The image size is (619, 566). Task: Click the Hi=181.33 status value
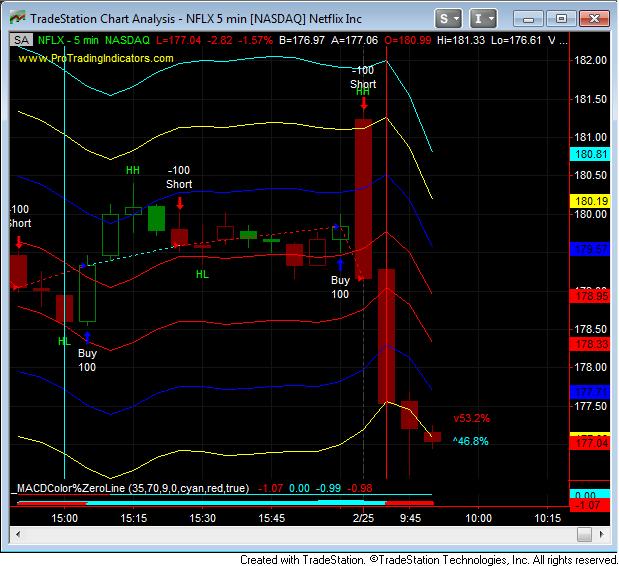pyautogui.click(x=461, y=40)
